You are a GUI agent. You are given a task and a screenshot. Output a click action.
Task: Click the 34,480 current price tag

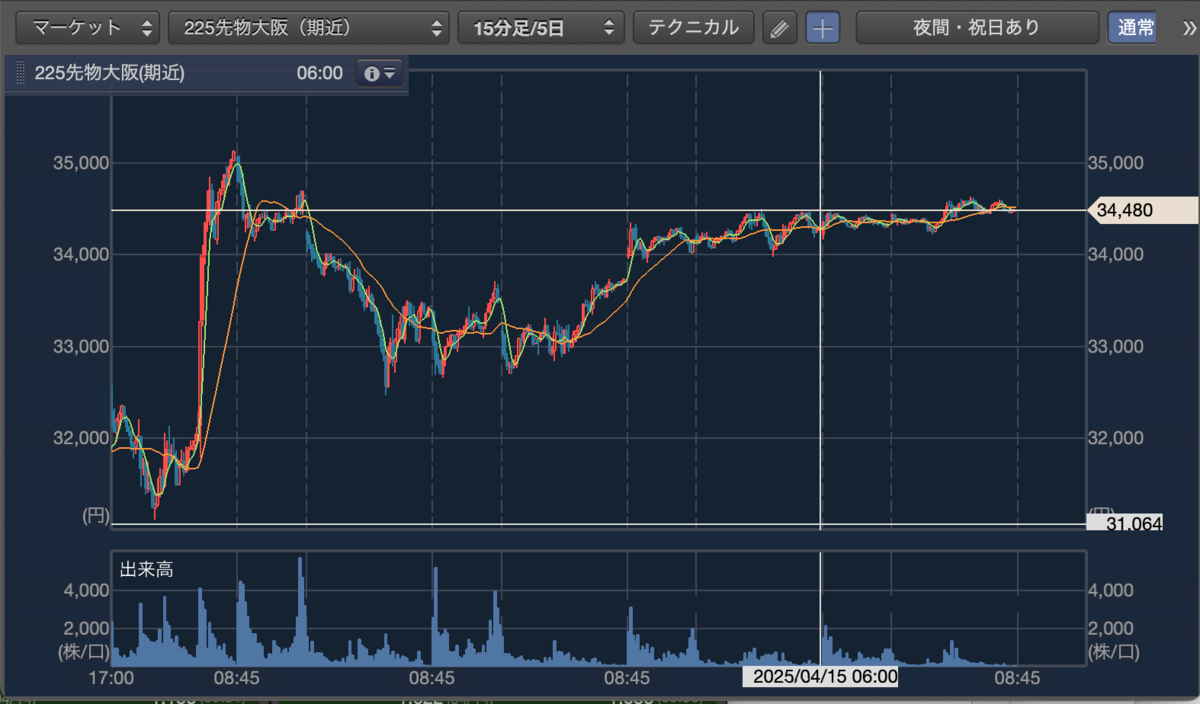click(1143, 210)
